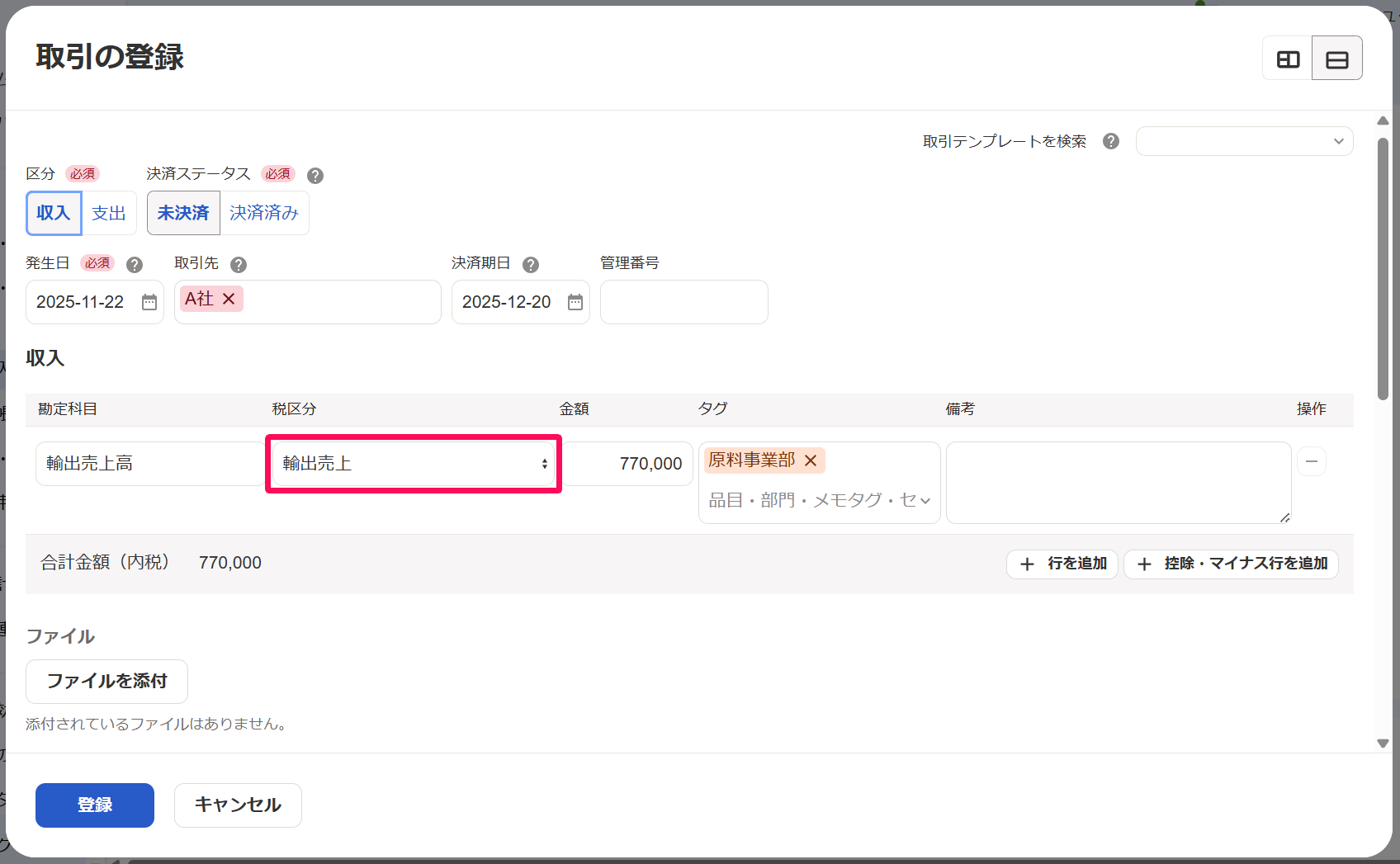Click the ファイルを添付 button

pyautogui.click(x=106, y=681)
